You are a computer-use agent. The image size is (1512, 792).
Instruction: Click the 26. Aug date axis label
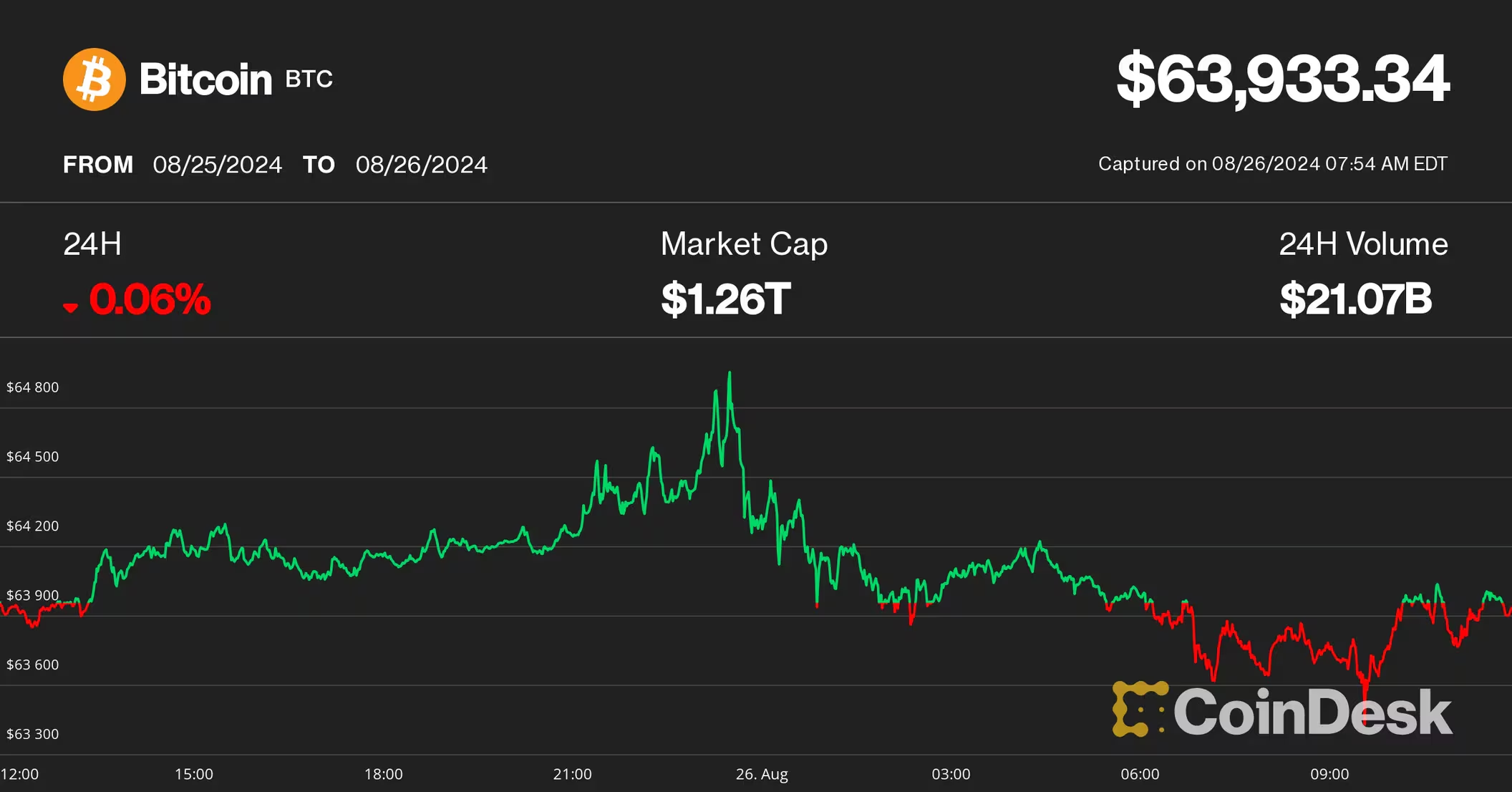coord(762,774)
